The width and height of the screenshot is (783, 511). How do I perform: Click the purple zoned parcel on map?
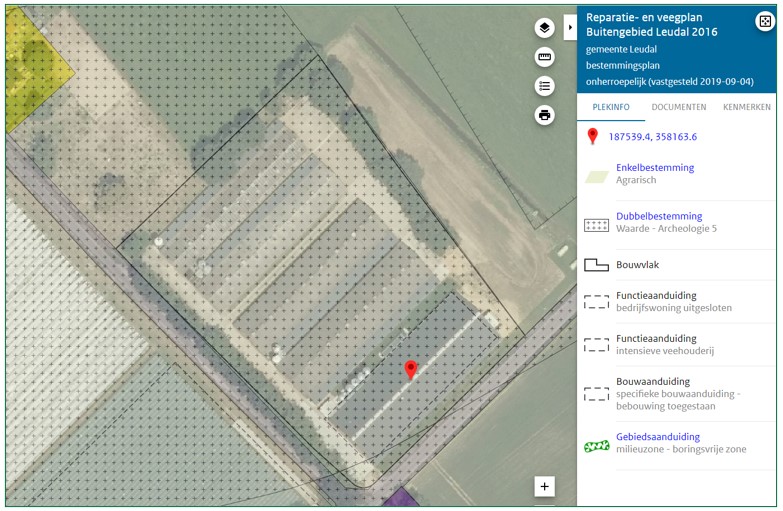point(399,498)
